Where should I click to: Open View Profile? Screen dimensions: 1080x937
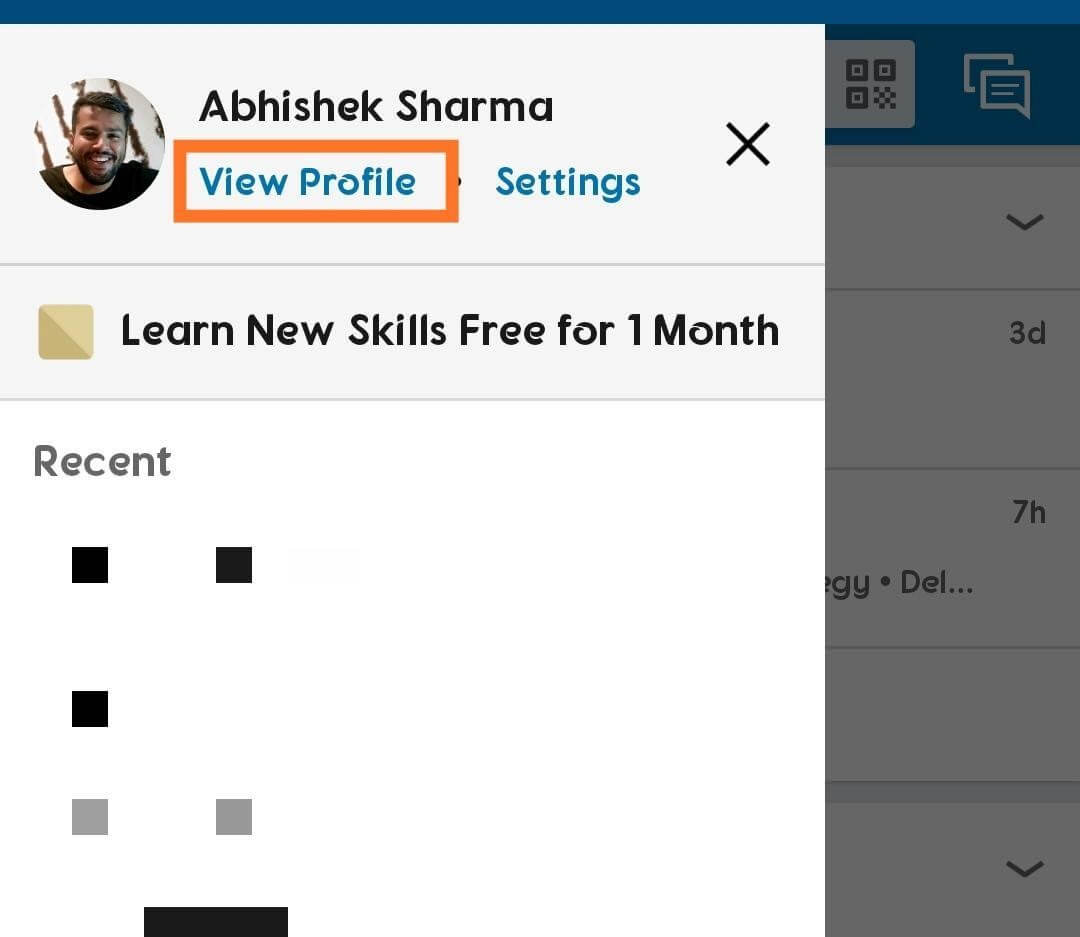pyautogui.click(x=308, y=182)
